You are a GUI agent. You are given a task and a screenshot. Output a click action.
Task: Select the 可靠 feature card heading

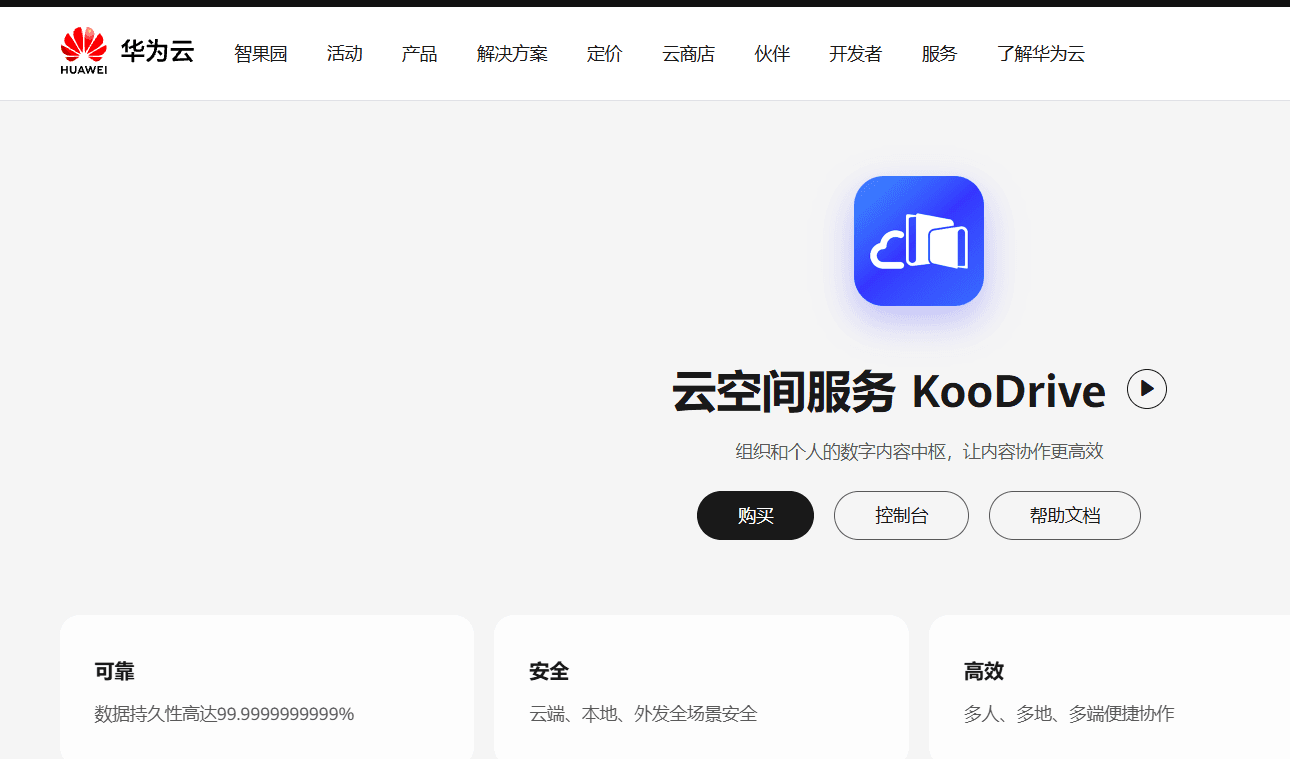[x=115, y=671]
